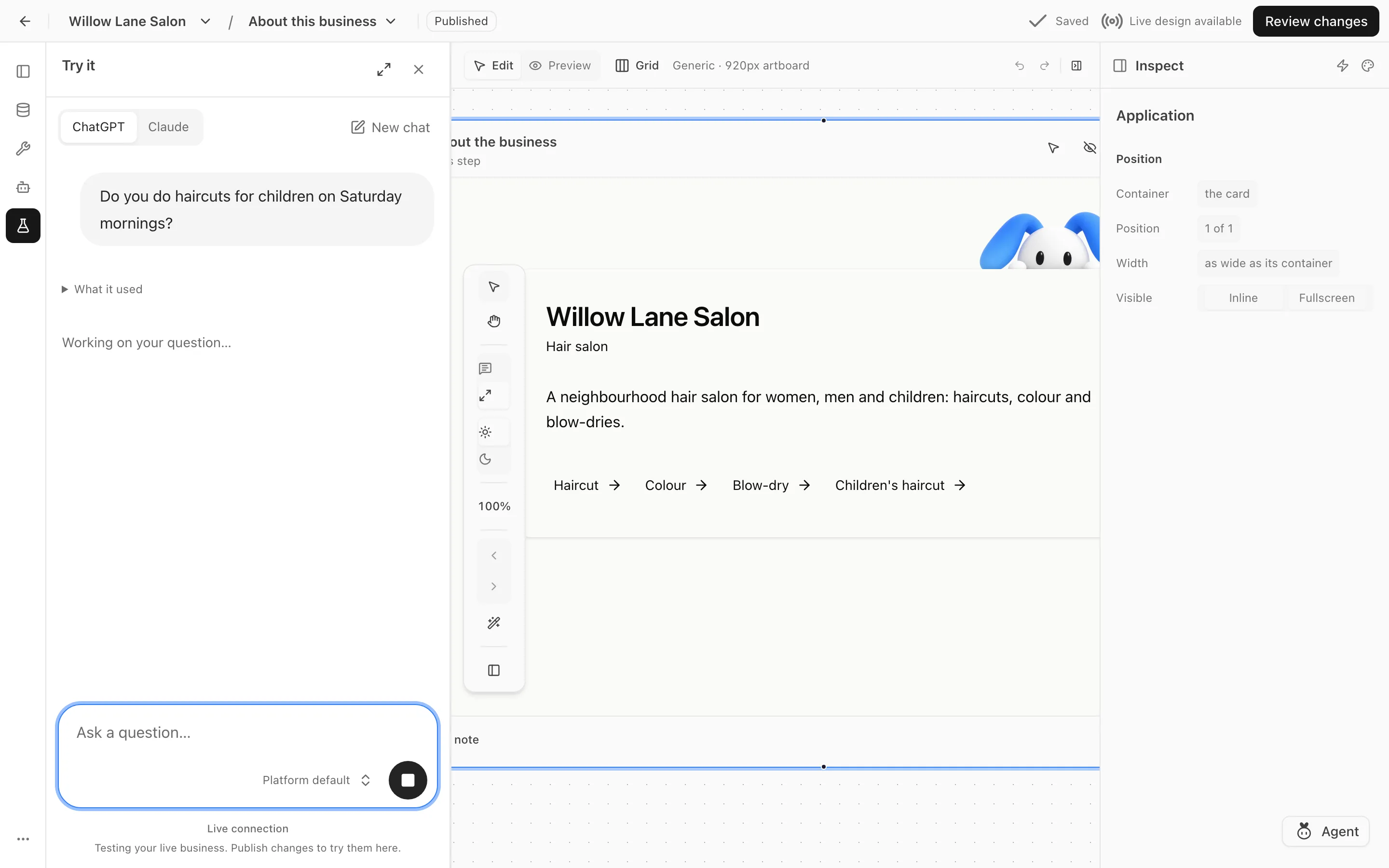Toggle the sidebar panel icon in left rail
The width and height of the screenshot is (1389, 868).
tap(23, 71)
